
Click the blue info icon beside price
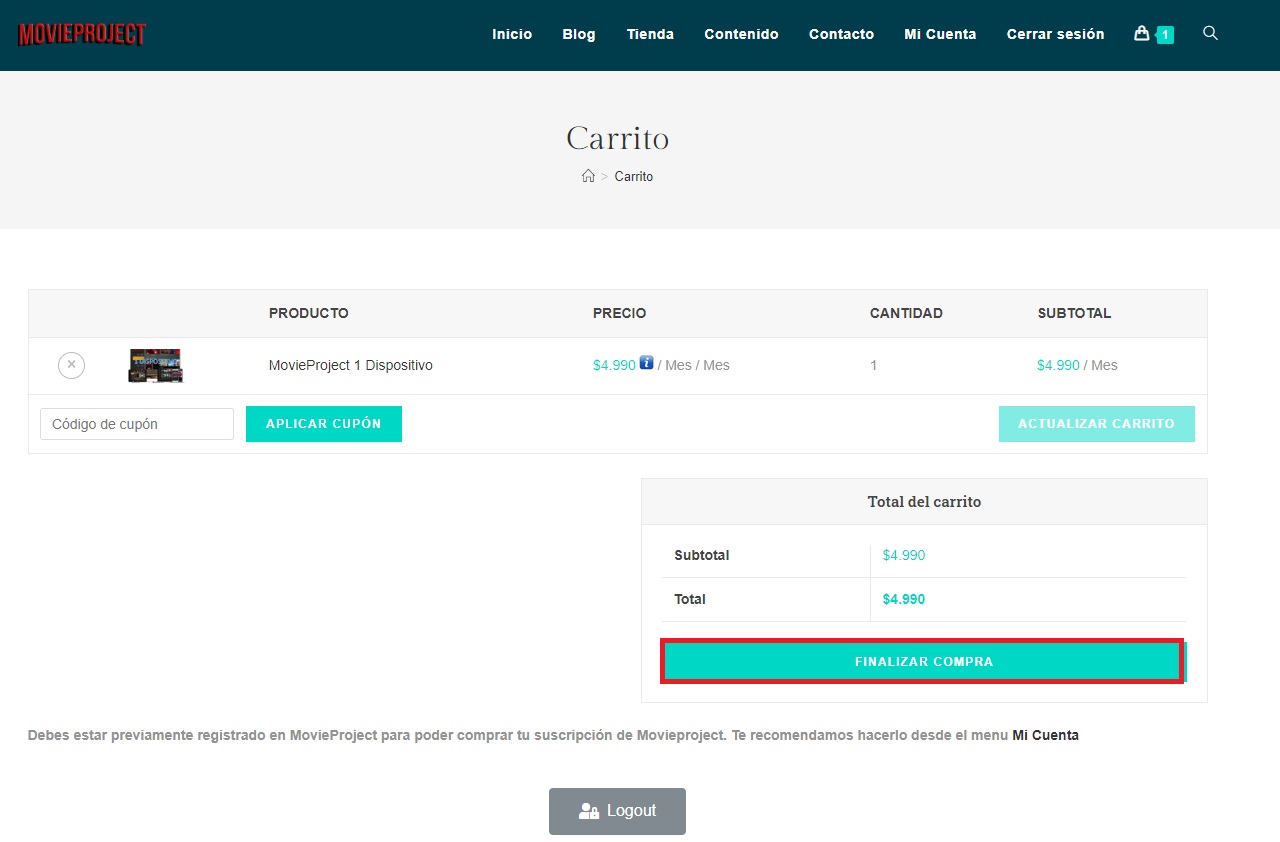coord(646,363)
